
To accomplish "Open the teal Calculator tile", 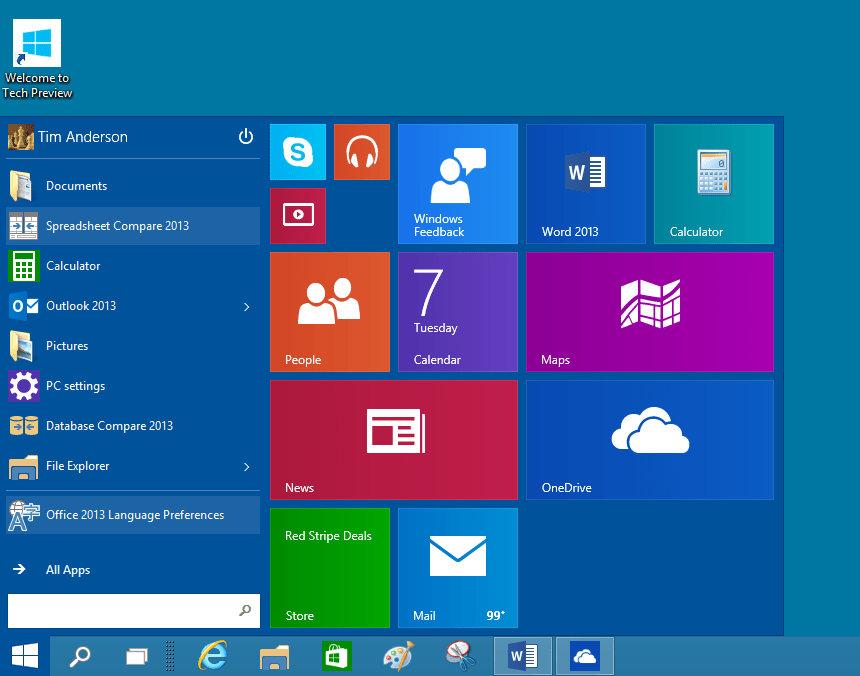I will pyautogui.click(x=714, y=184).
